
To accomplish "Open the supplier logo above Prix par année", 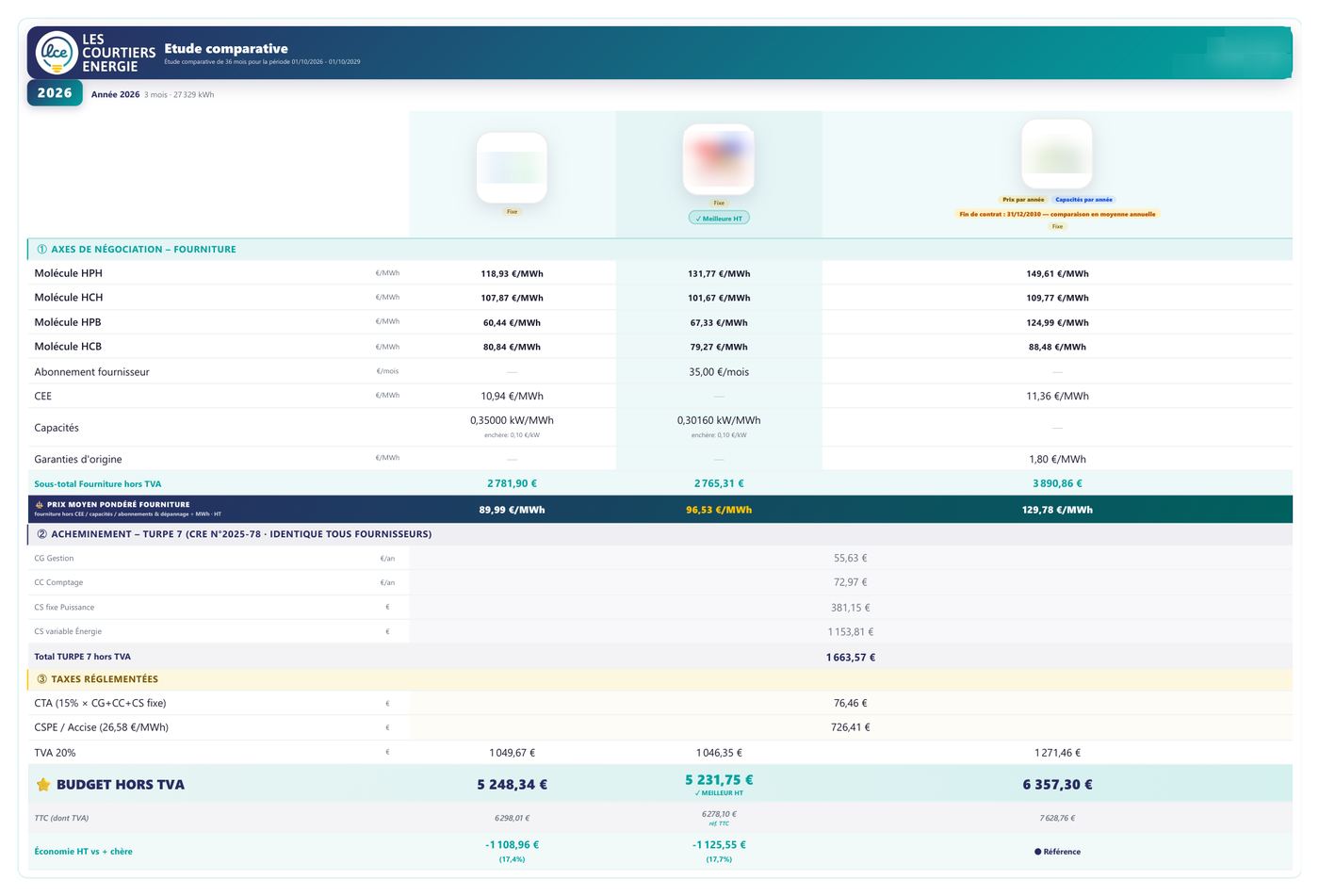I will coord(1057,154).
